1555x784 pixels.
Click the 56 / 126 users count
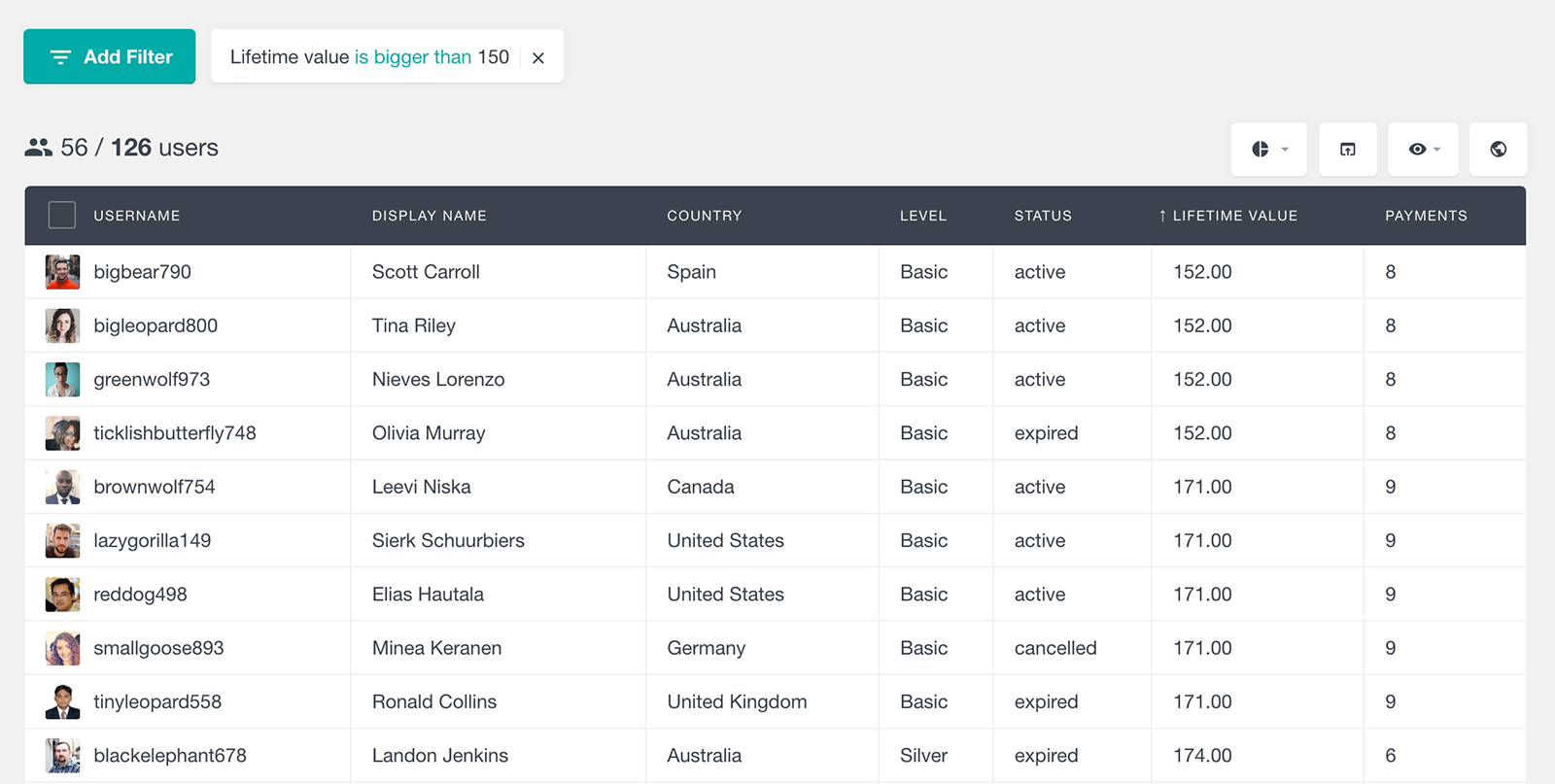pos(121,148)
